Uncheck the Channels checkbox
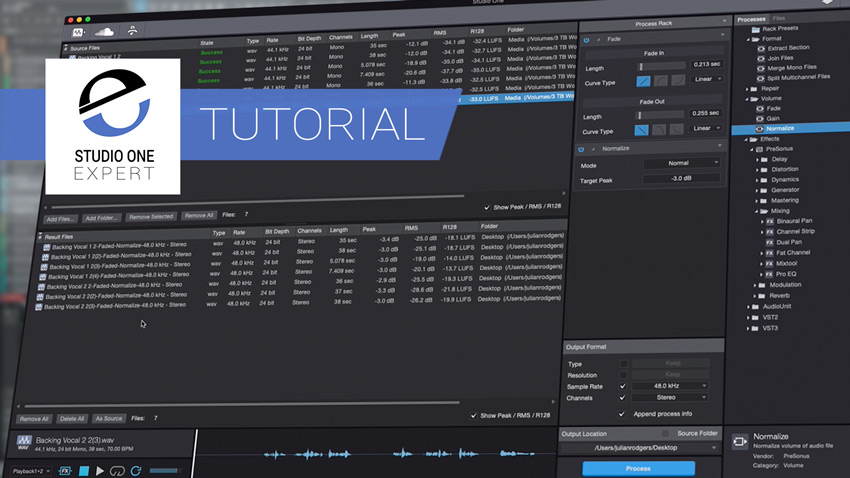The image size is (850, 478). coord(622,398)
